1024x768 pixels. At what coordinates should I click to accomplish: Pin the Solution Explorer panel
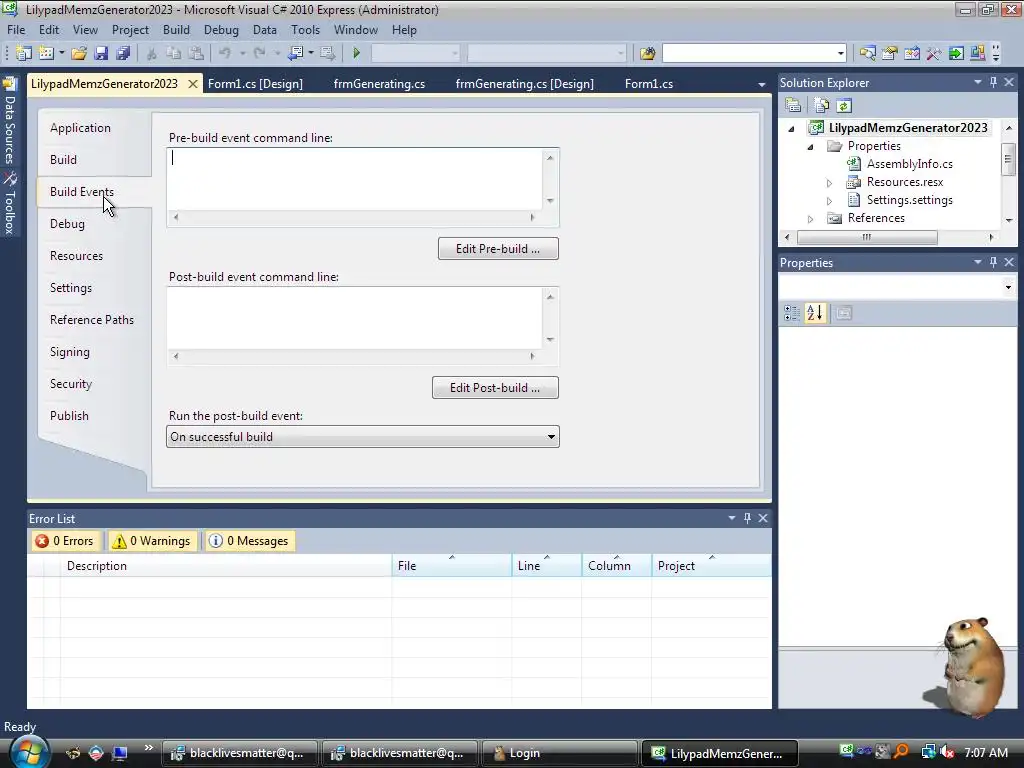(x=993, y=82)
